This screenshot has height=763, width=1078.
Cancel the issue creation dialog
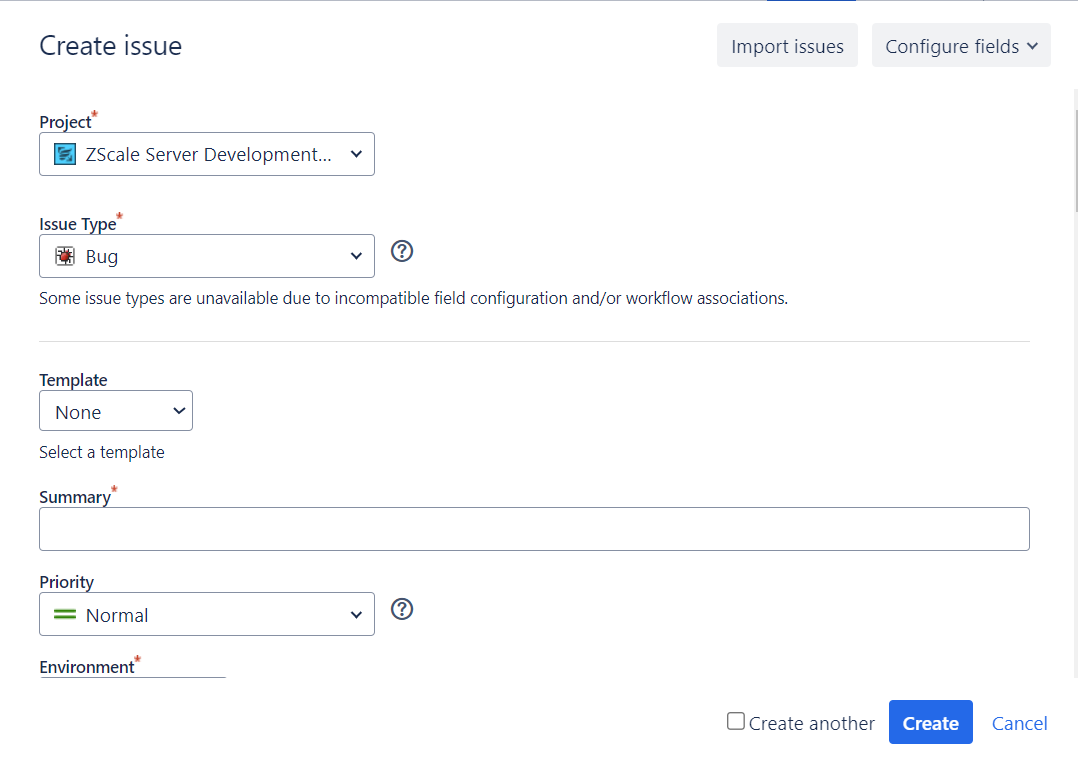1019,723
